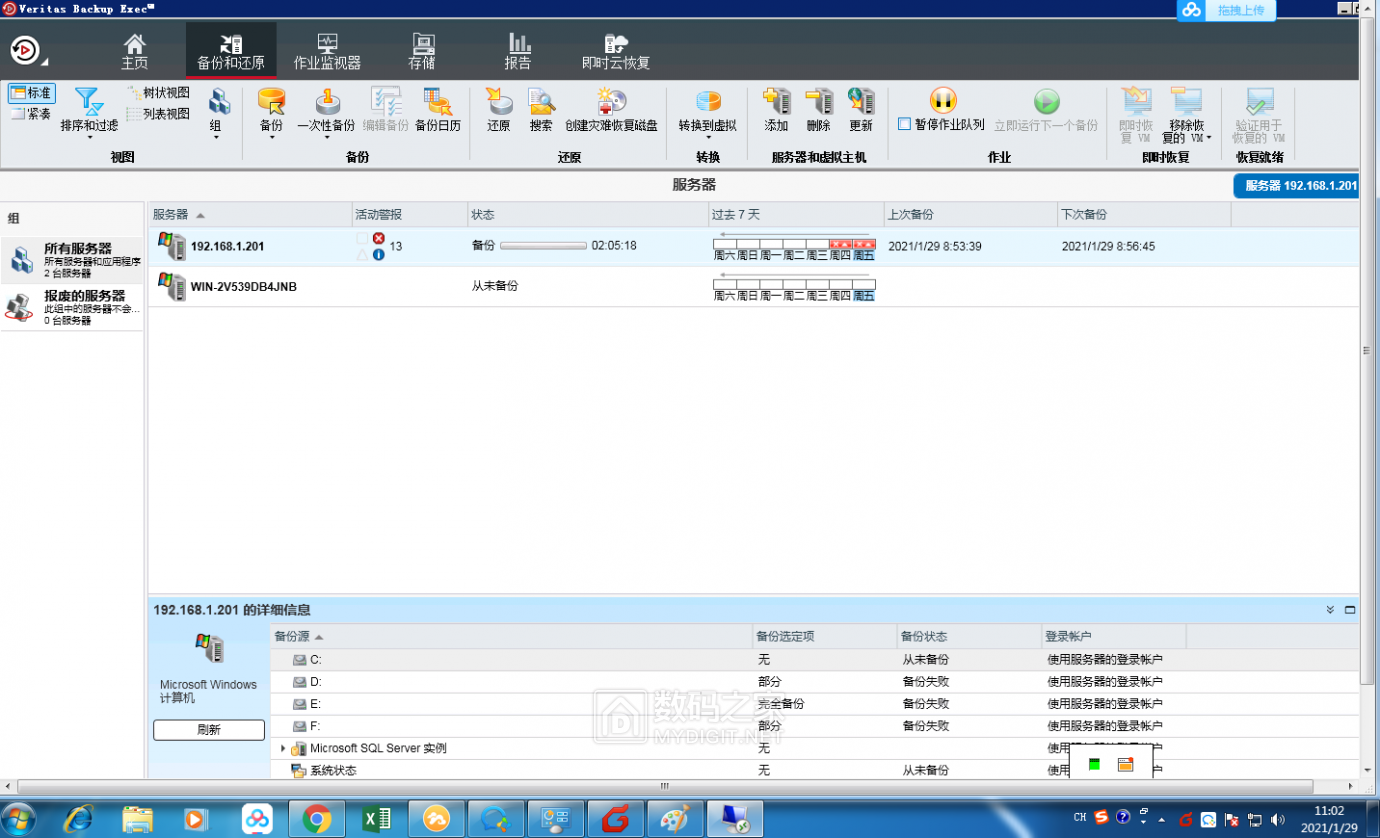Click the Windows Start button
This screenshot has width=1380, height=838.
[20, 819]
